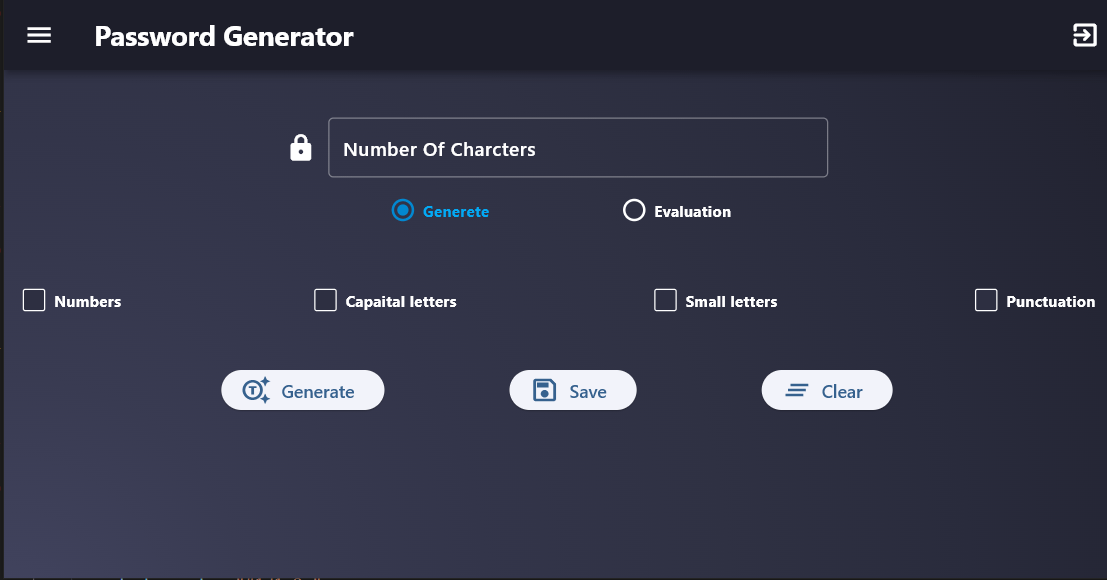Open the hamburger navigation menu
1107x580 pixels.
tap(39, 36)
